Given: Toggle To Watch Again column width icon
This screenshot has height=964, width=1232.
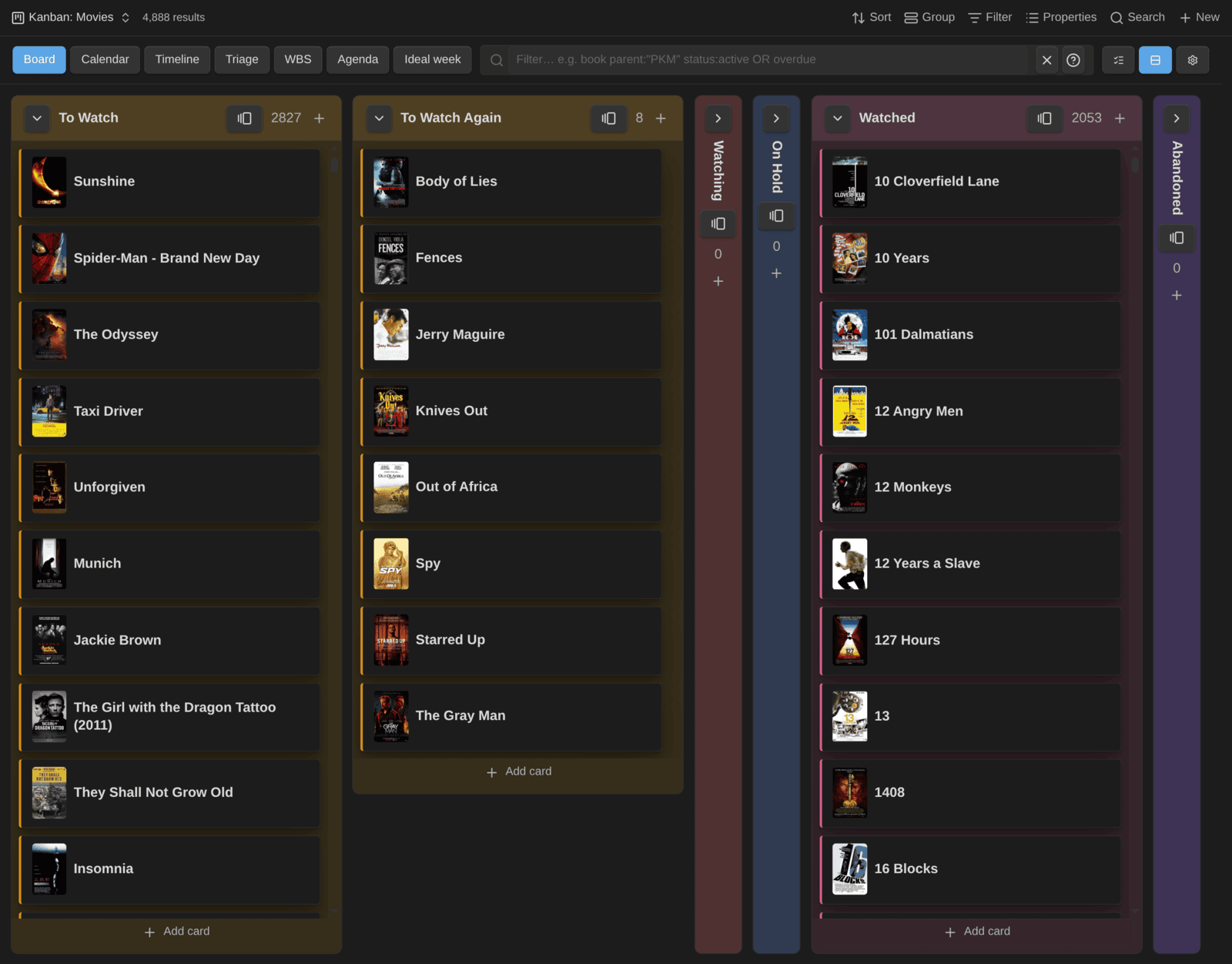Looking at the screenshot, I should coord(608,118).
